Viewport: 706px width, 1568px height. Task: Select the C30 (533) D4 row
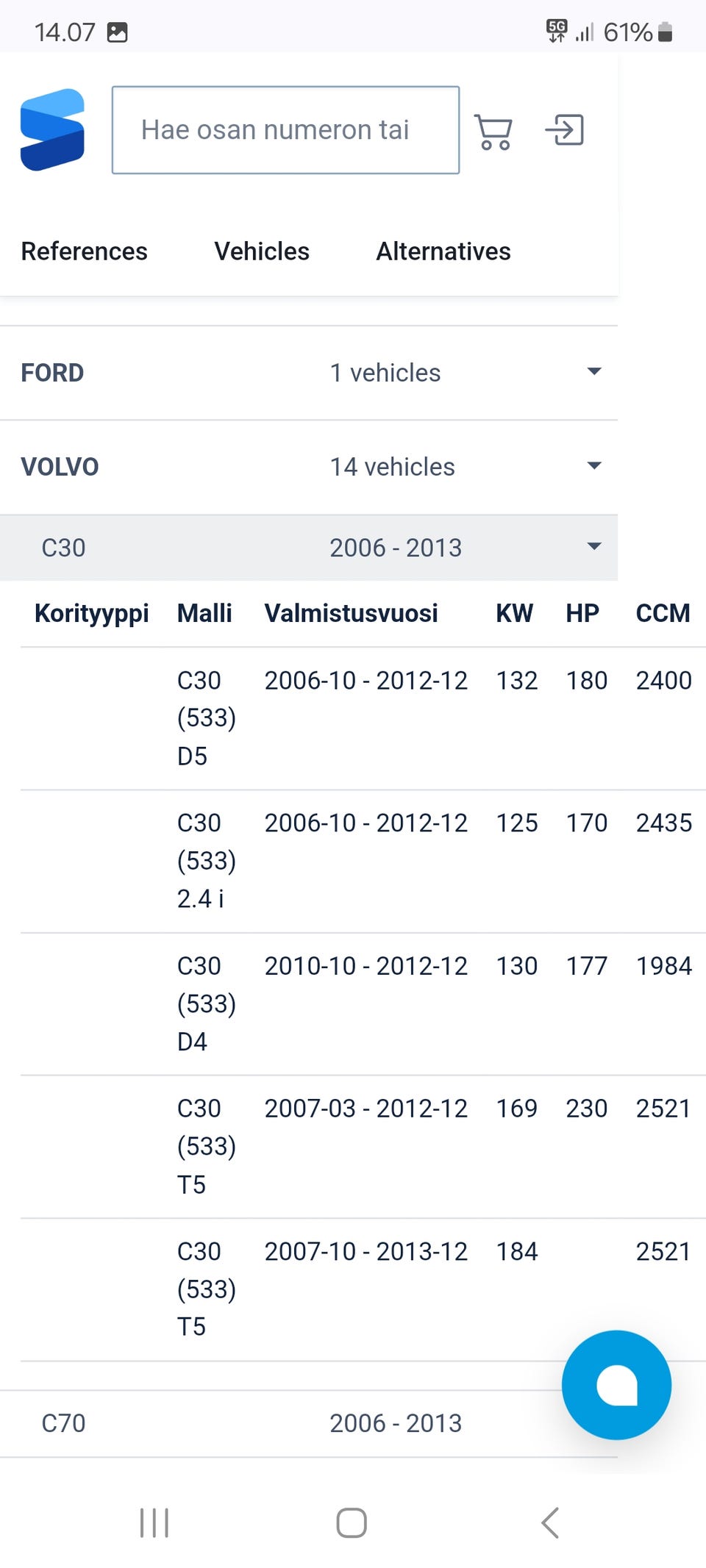point(360,1003)
